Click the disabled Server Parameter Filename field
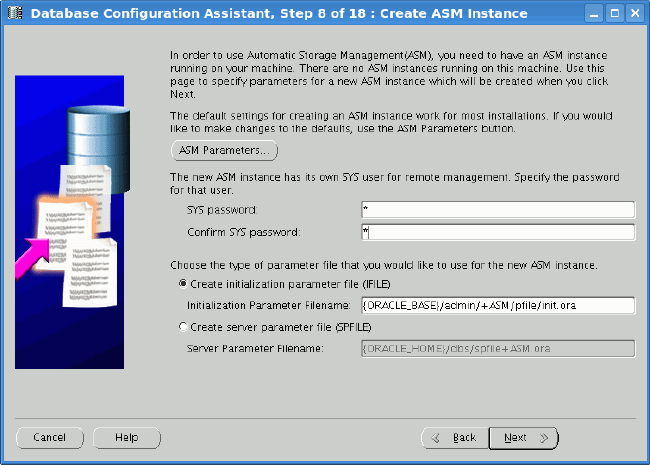The image size is (650, 465). [x=498, y=349]
